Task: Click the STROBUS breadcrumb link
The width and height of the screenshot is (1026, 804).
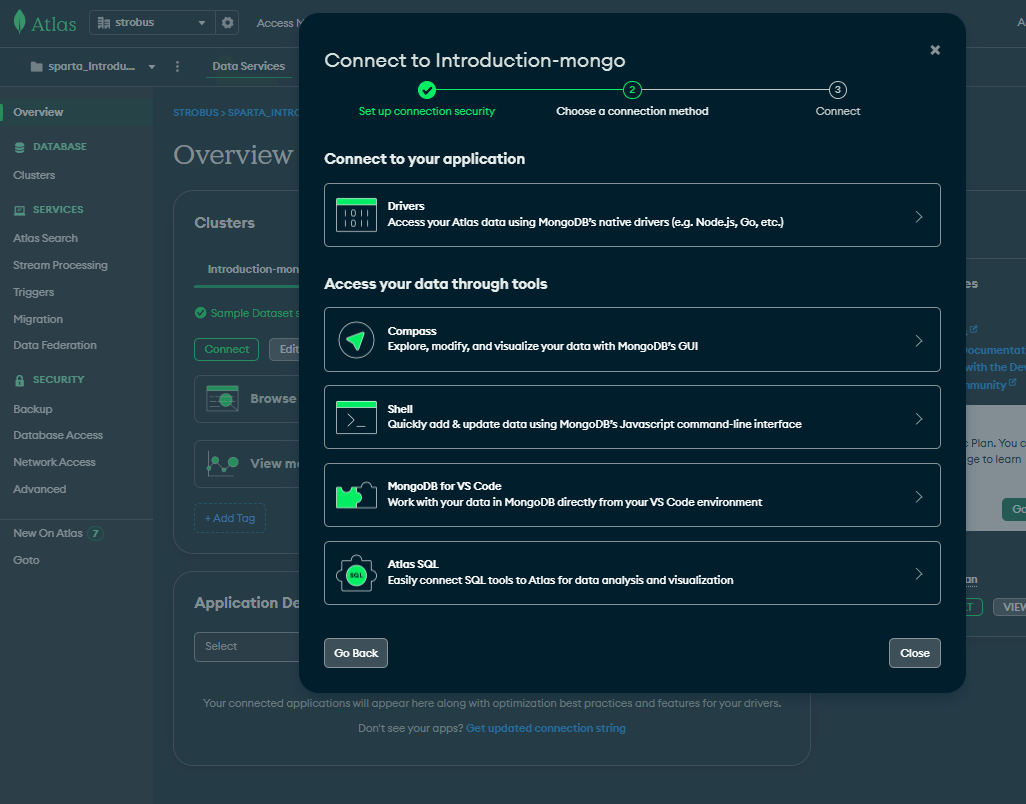Action: click(196, 113)
